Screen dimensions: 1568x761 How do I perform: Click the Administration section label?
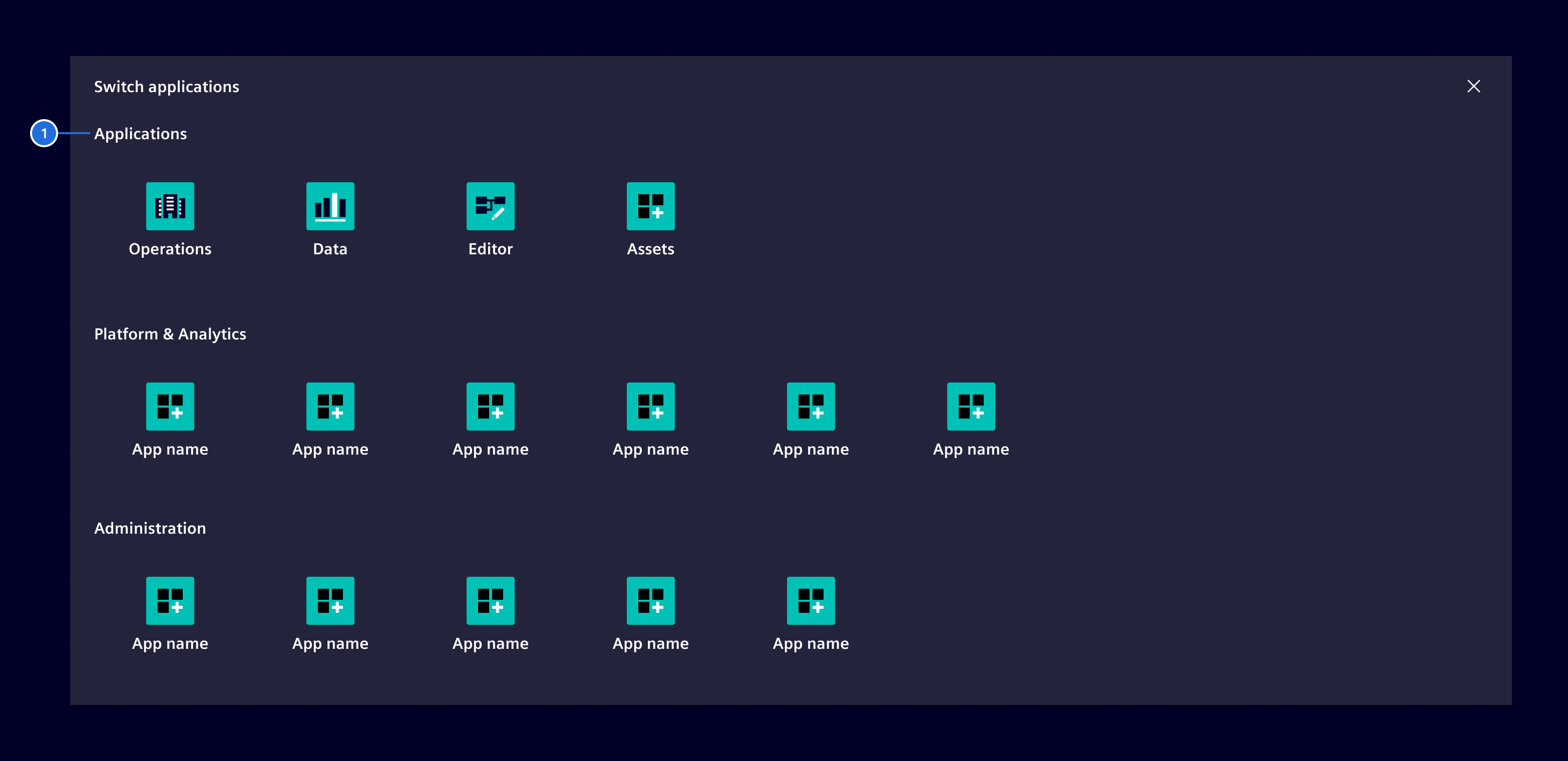(x=150, y=528)
